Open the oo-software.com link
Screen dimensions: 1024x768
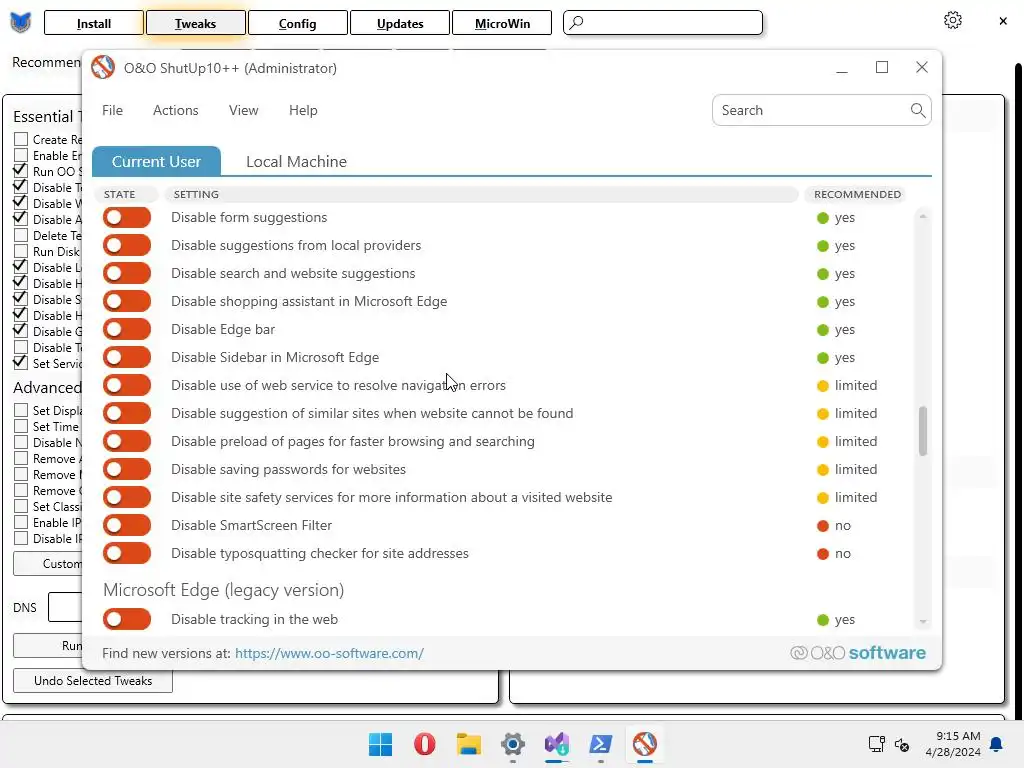point(329,653)
